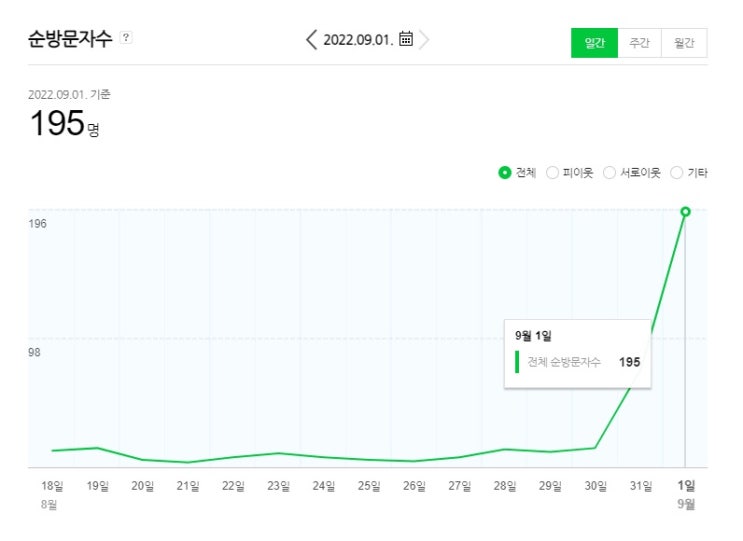This screenshot has height=541, width=743.
Task: Click the 195 명 visitor count
Action: 64,123
